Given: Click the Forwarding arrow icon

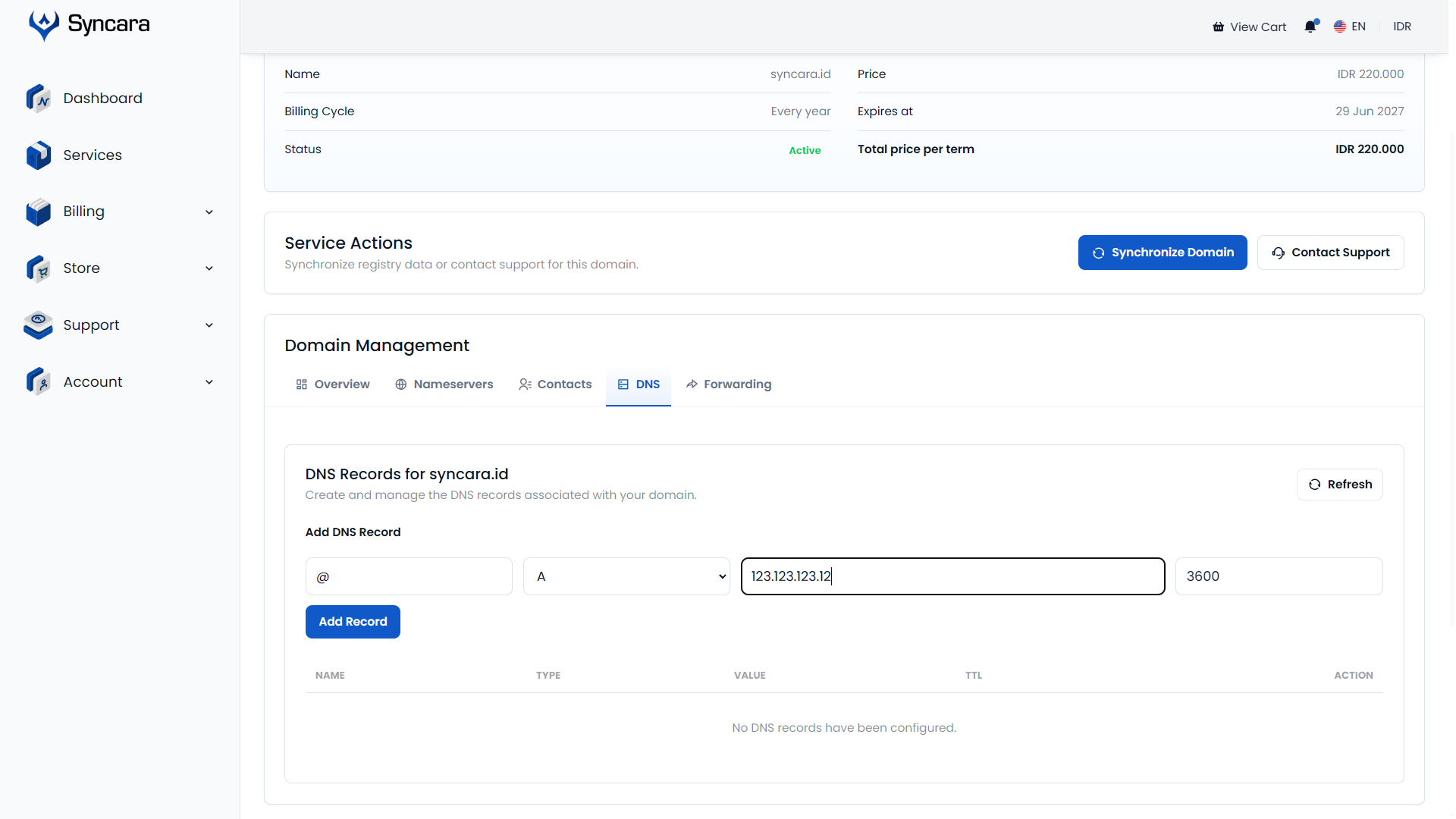Looking at the screenshot, I should (x=692, y=384).
